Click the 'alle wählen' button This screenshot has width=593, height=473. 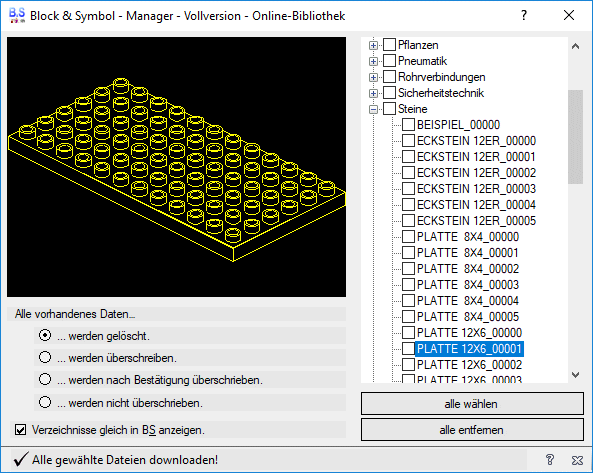coord(472,404)
